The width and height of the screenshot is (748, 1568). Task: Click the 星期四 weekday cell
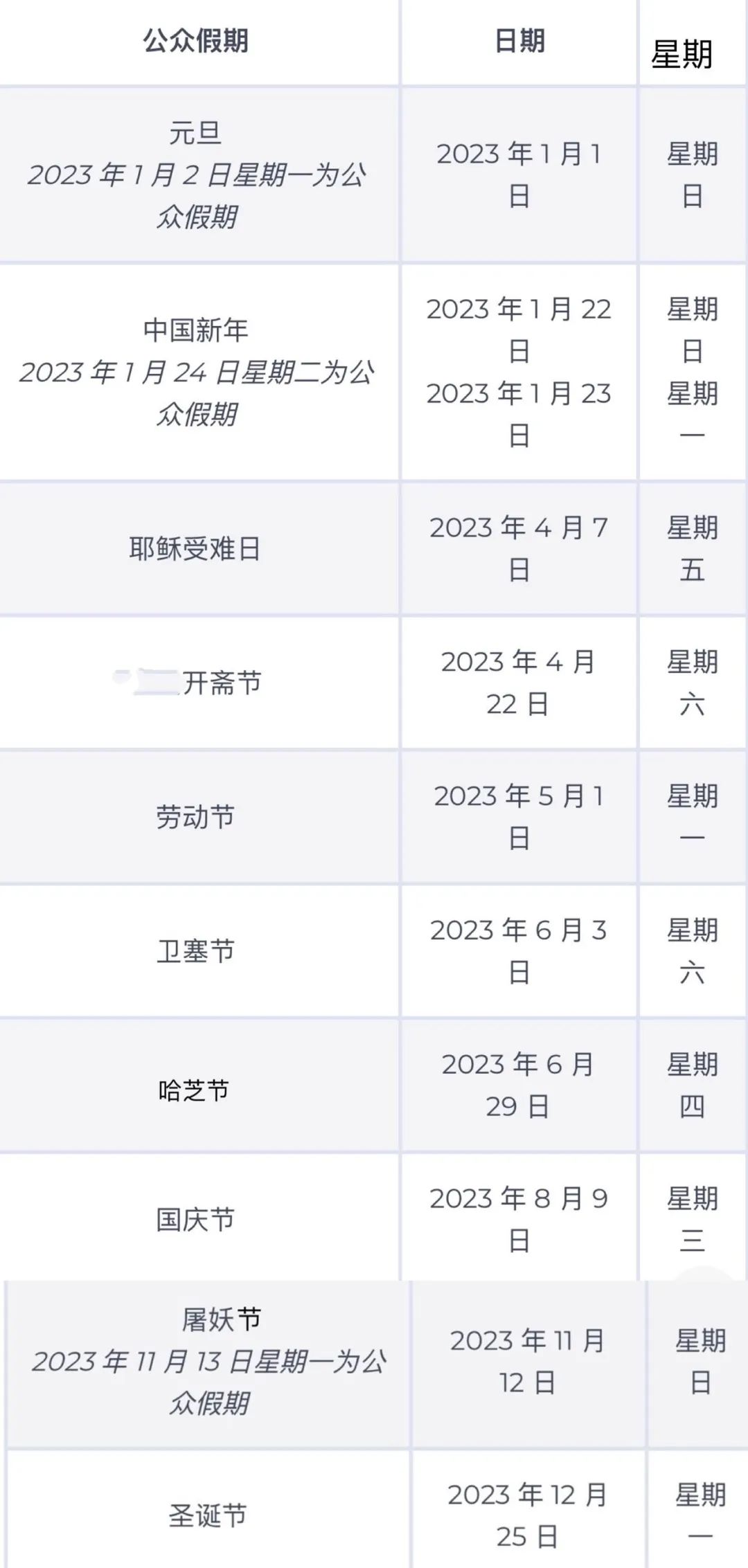692,1085
